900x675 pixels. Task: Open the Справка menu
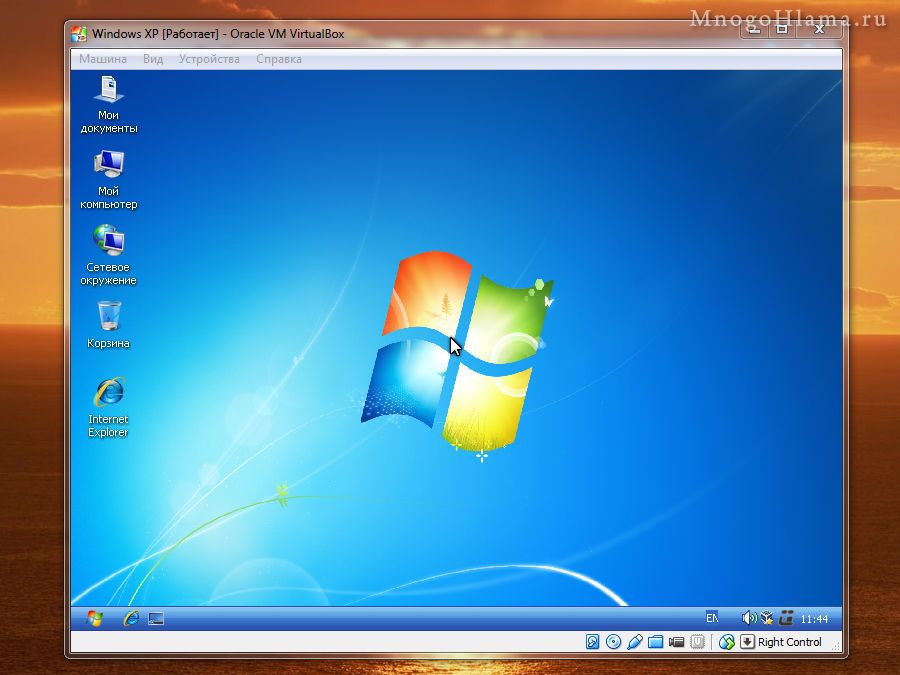(279, 59)
